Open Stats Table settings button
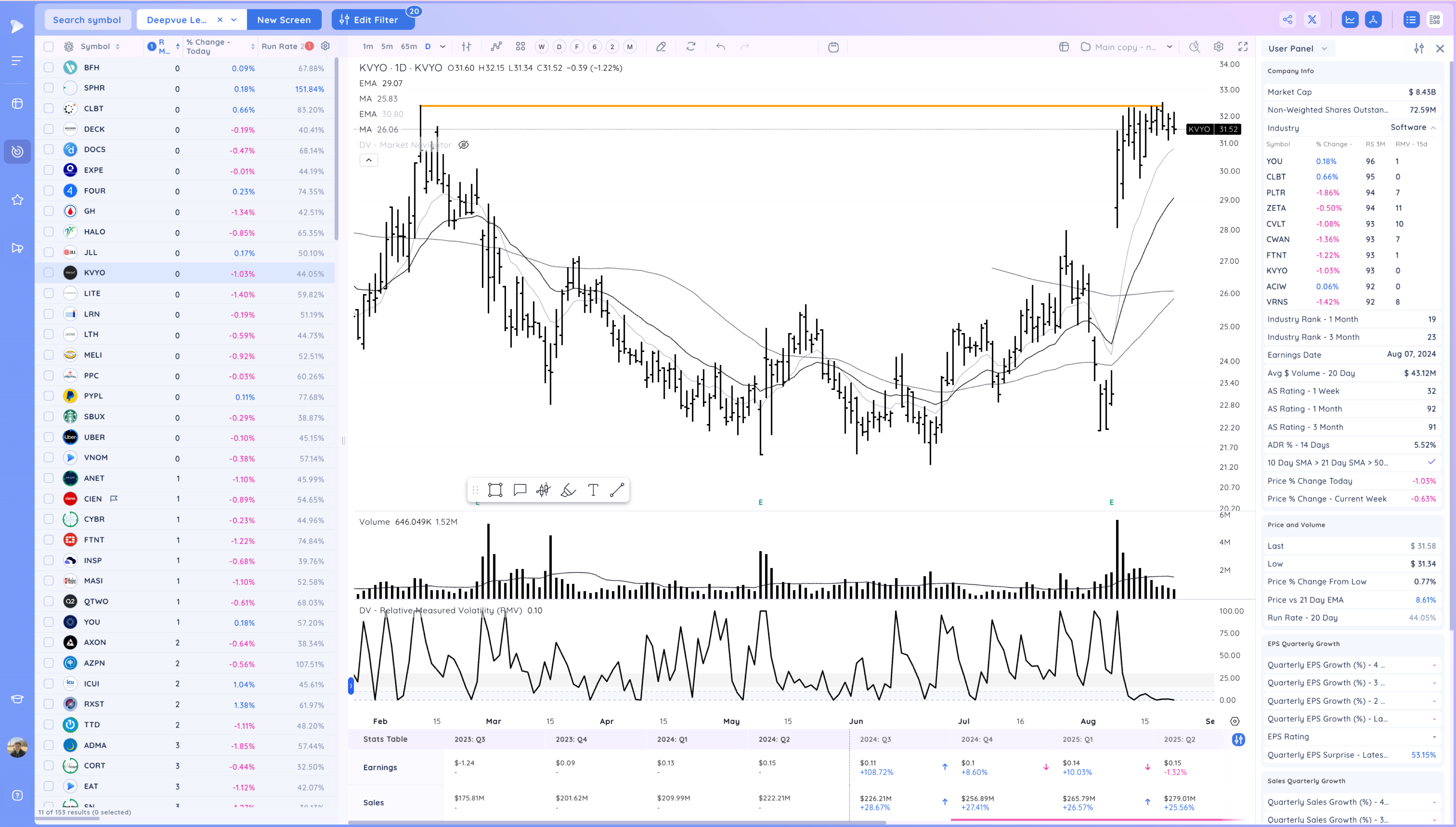This screenshot has width=1456, height=827. 1238,740
